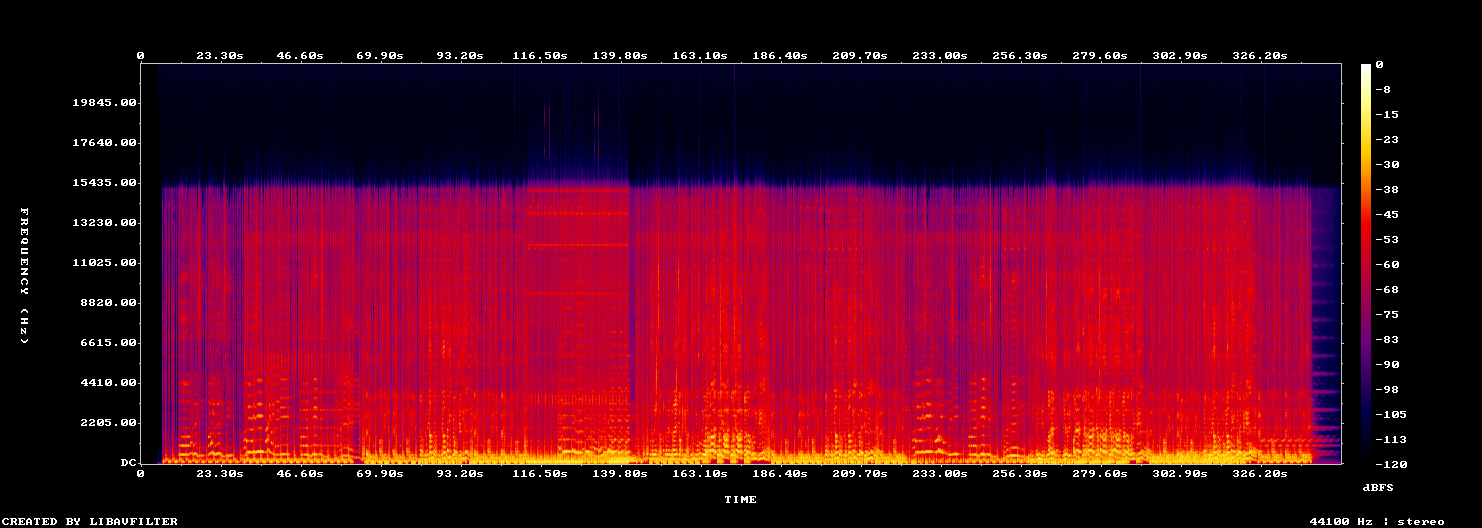
Task: Click the 233.00s tick on the top axis
Action: click(939, 56)
